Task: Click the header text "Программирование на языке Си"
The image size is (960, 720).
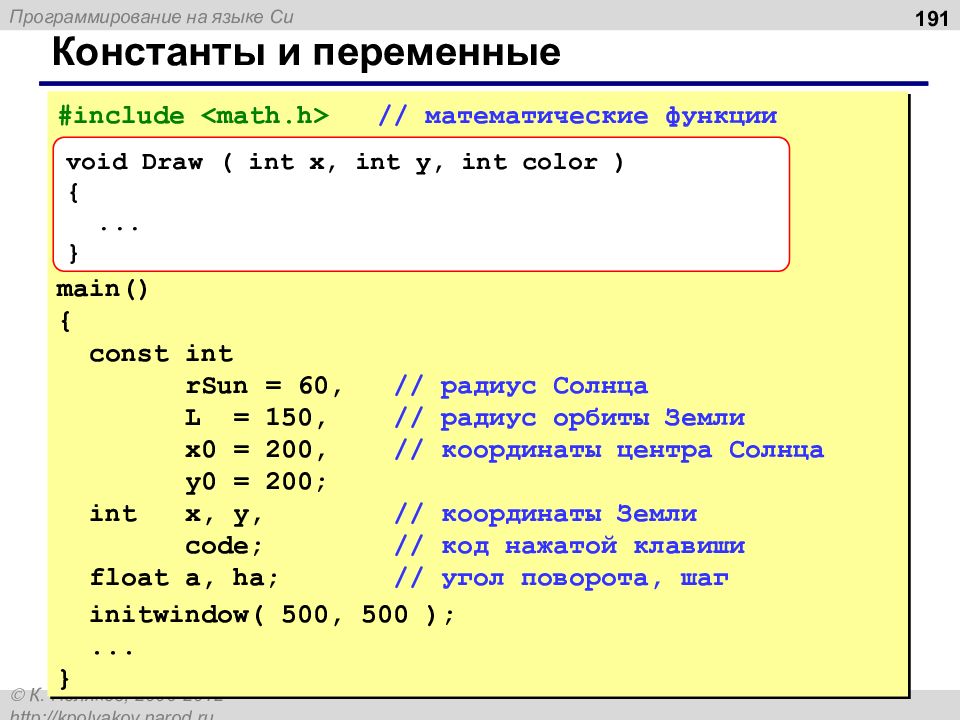Action: 151,17
